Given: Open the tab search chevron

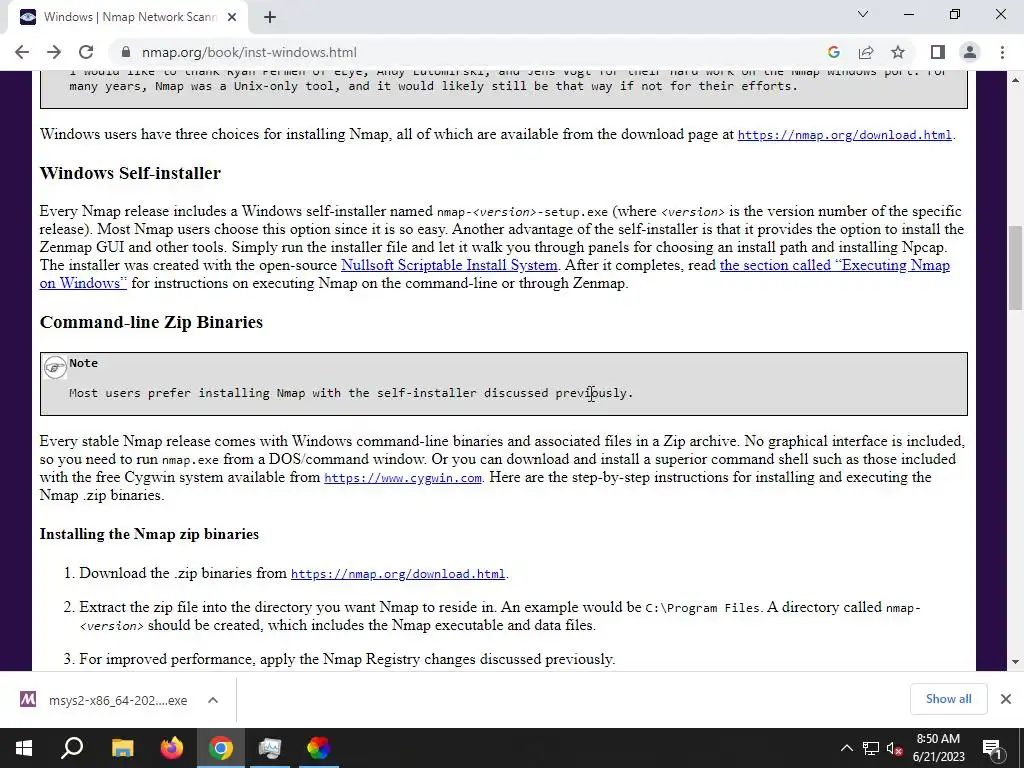Looking at the screenshot, I should click(x=863, y=14).
